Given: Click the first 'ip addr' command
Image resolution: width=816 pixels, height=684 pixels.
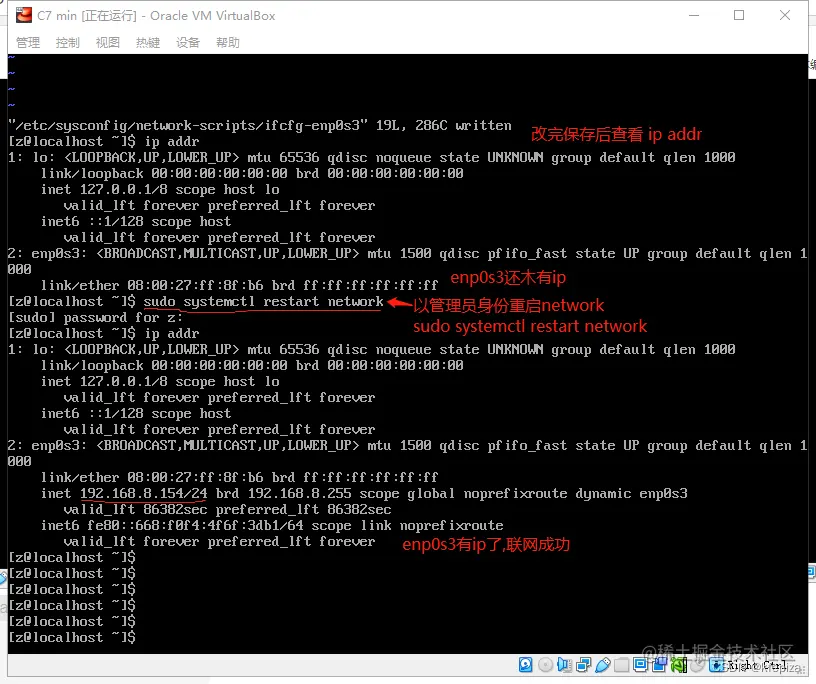Looking at the screenshot, I should (172, 142).
